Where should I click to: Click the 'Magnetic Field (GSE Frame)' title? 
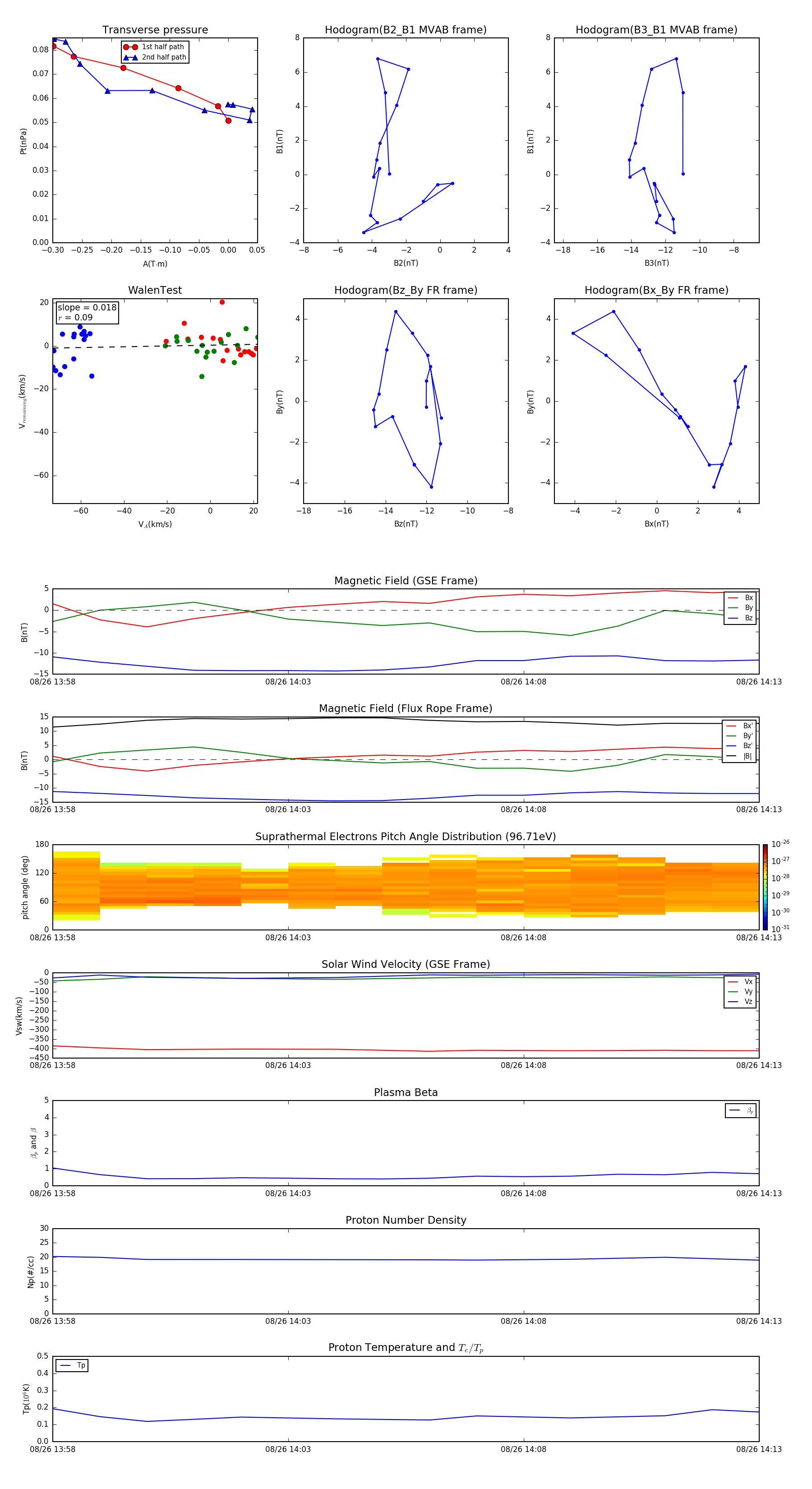click(x=406, y=581)
